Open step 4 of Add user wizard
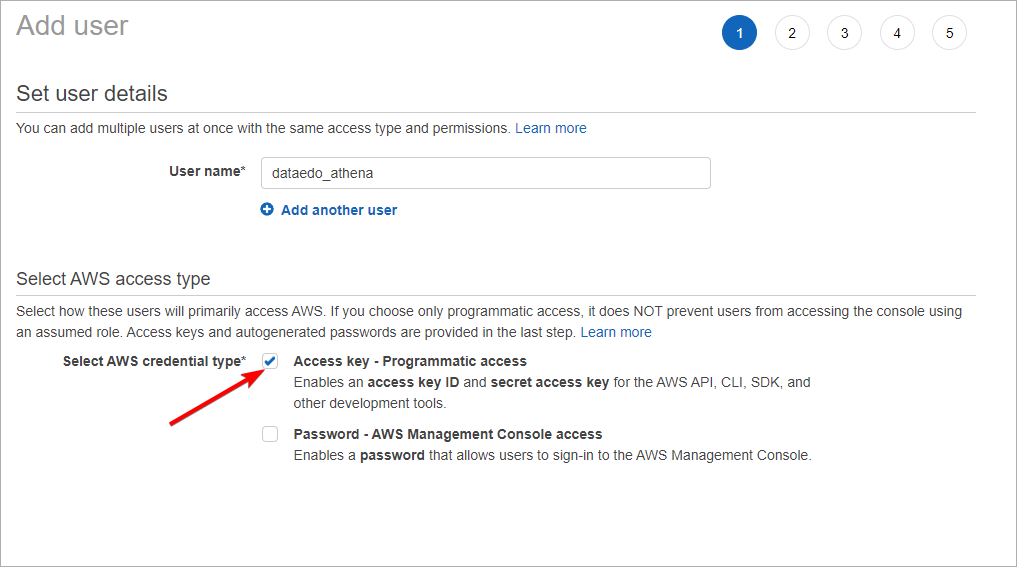The image size is (1017, 567). 897,33
